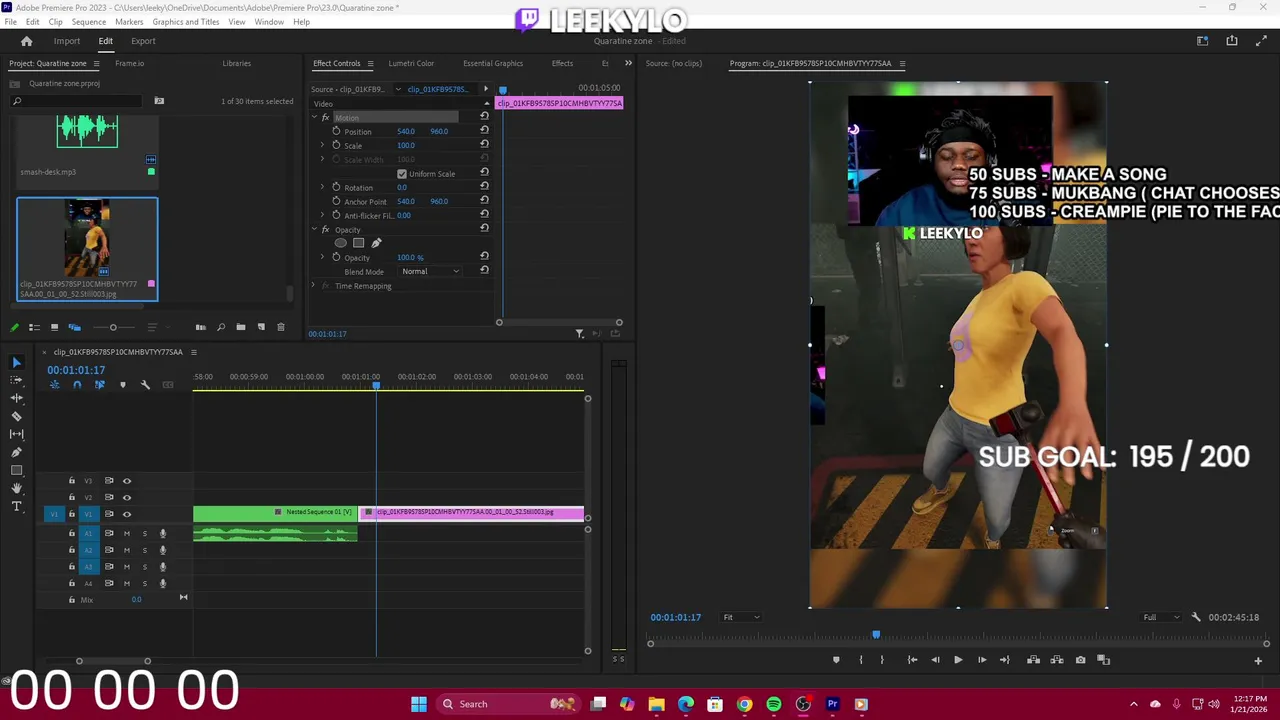The height and width of the screenshot is (720, 1280).
Task: Solo audio track A2
Action: [145, 550]
